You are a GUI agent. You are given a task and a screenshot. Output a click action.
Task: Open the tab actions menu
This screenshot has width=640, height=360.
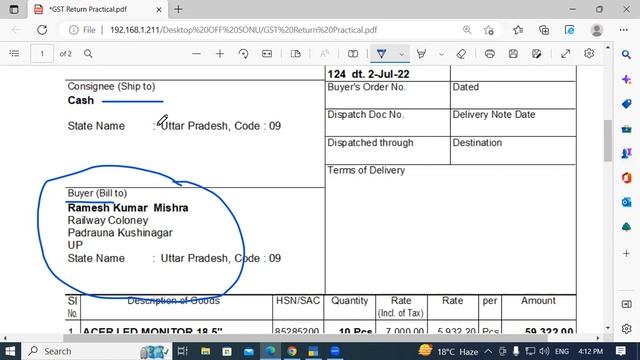point(14,9)
